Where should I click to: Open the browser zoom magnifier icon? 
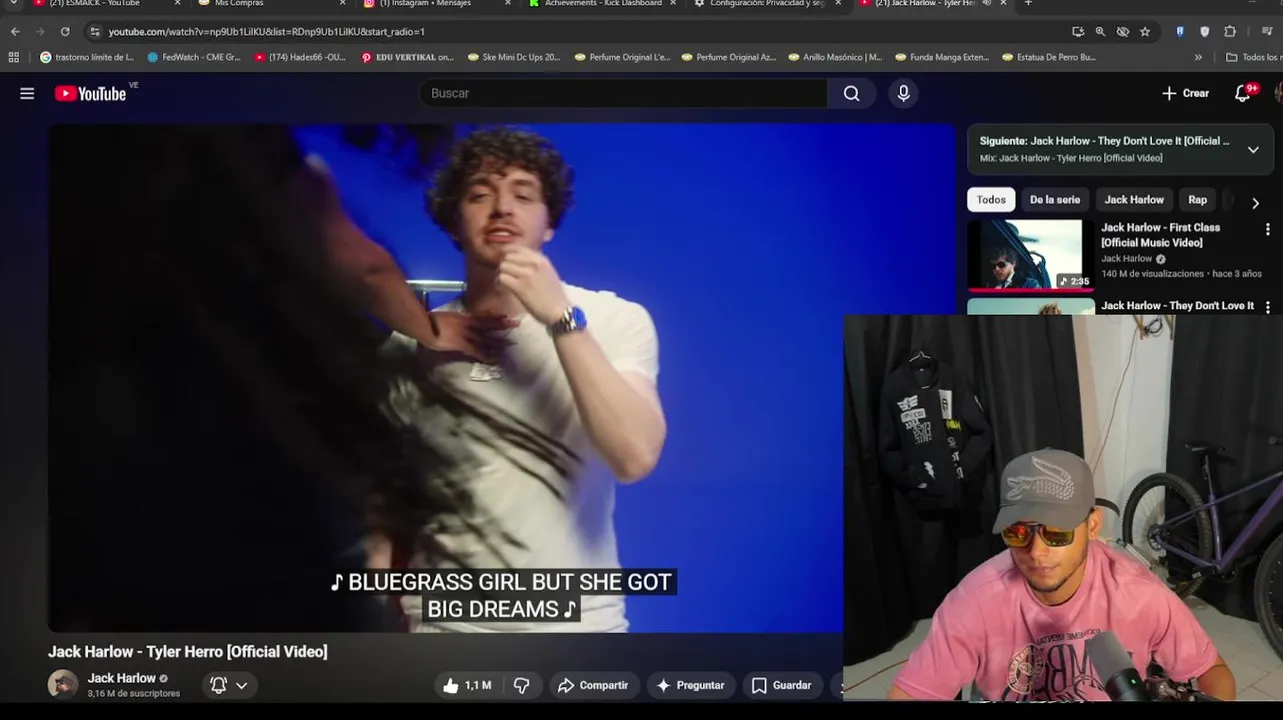pos(1100,31)
